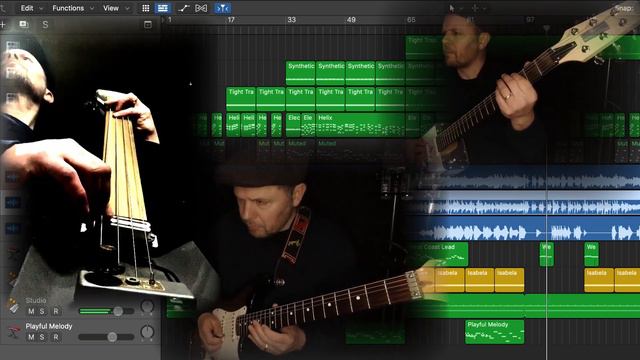
Task: Show automation using the curve icon
Action: (183, 8)
